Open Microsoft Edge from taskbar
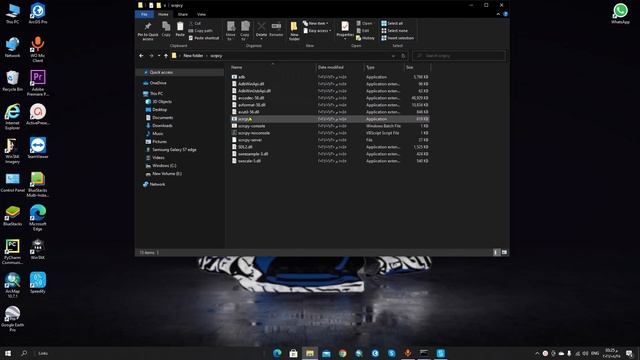The image size is (640, 360). 277,353
